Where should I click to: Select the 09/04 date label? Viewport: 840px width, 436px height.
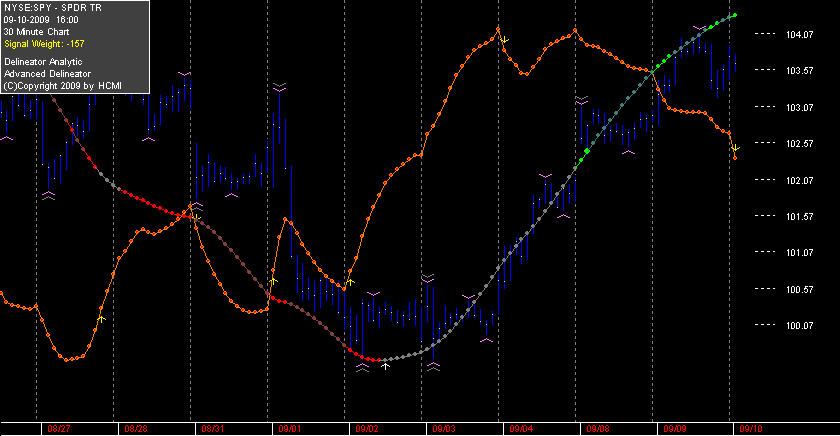click(x=521, y=429)
